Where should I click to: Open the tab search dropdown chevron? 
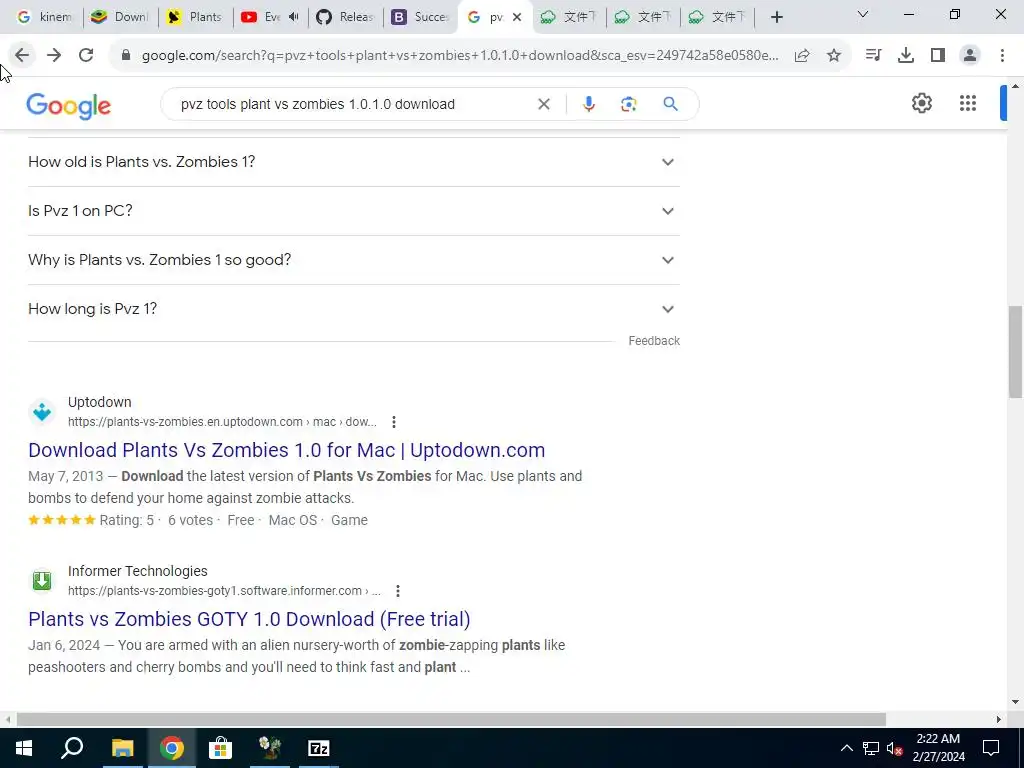pos(862,14)
